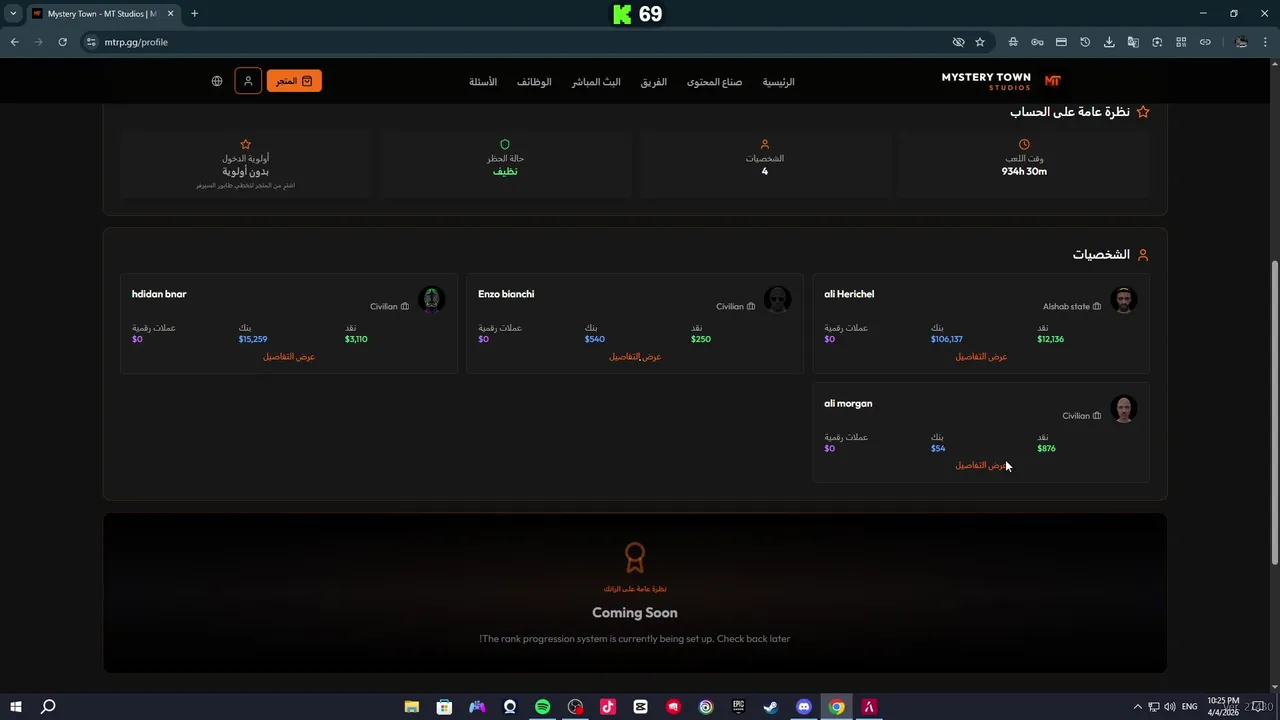The height and width of the screenshot is (720, 1280).
Task: Click the star icon for login priority
Action: [245, 144]
